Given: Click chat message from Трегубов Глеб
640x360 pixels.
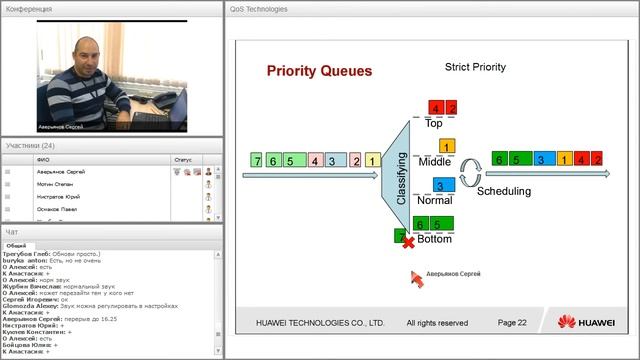Looking at the screenshot, I should pyautogui.click(x=51, y=254).
